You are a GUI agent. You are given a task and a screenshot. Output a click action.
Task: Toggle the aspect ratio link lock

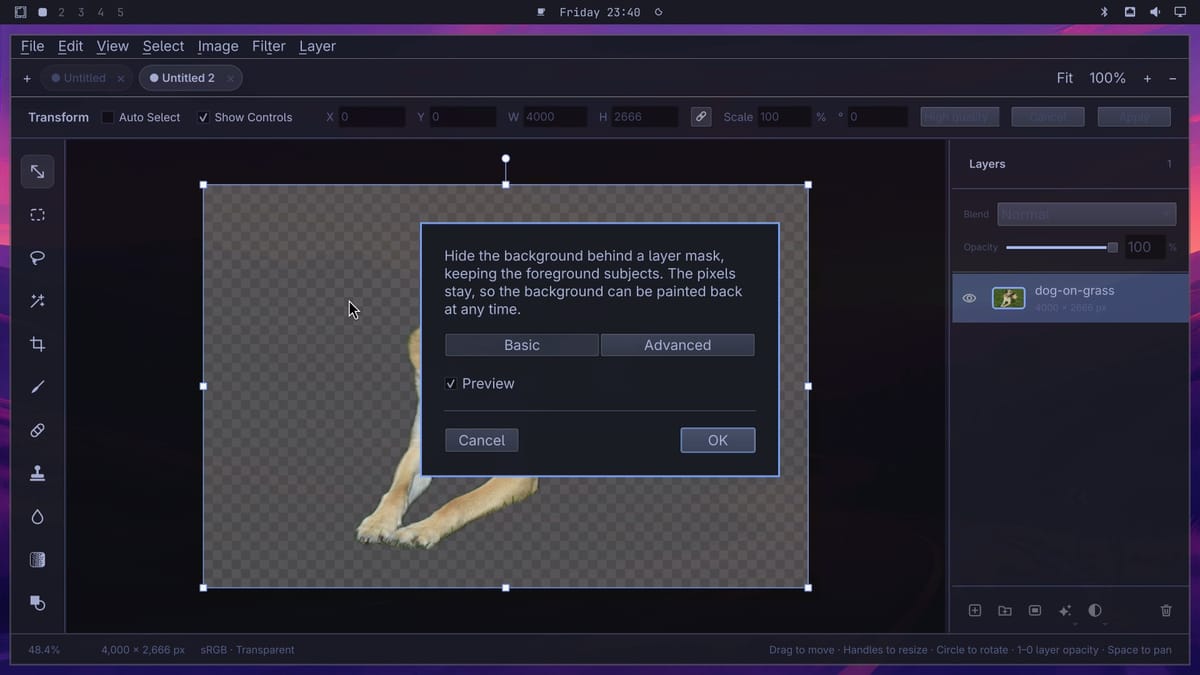701,117
